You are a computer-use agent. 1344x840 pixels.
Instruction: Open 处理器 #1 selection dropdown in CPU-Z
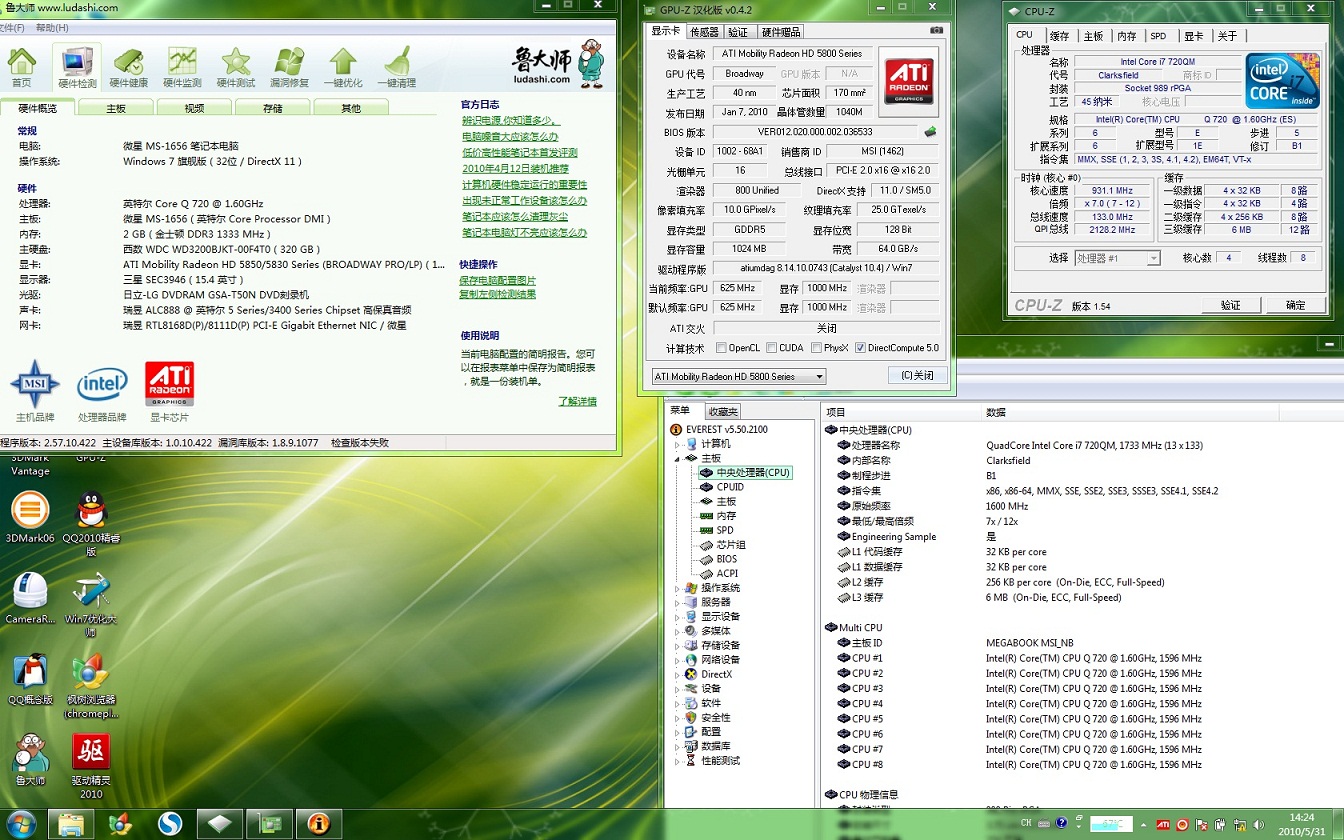1116,258
